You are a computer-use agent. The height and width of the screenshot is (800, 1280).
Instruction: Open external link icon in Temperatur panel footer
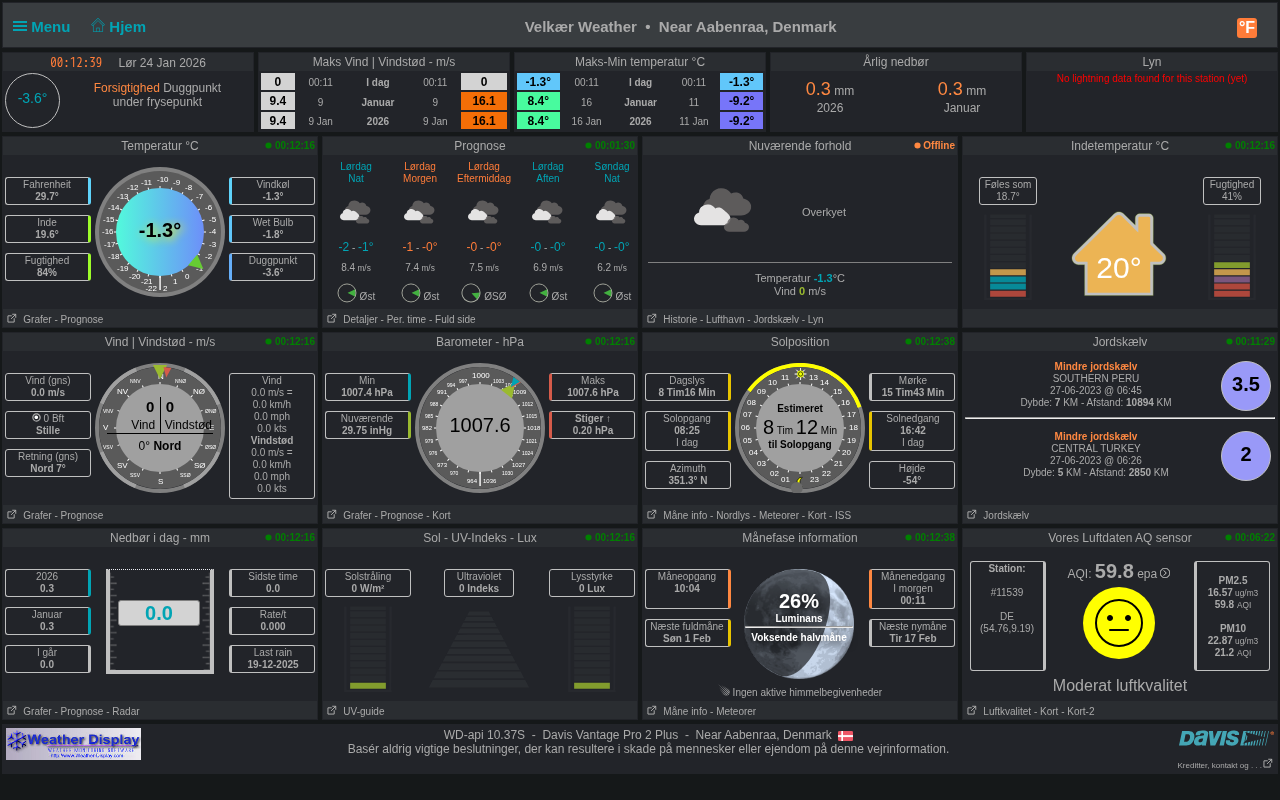click(x=12, y=319)
